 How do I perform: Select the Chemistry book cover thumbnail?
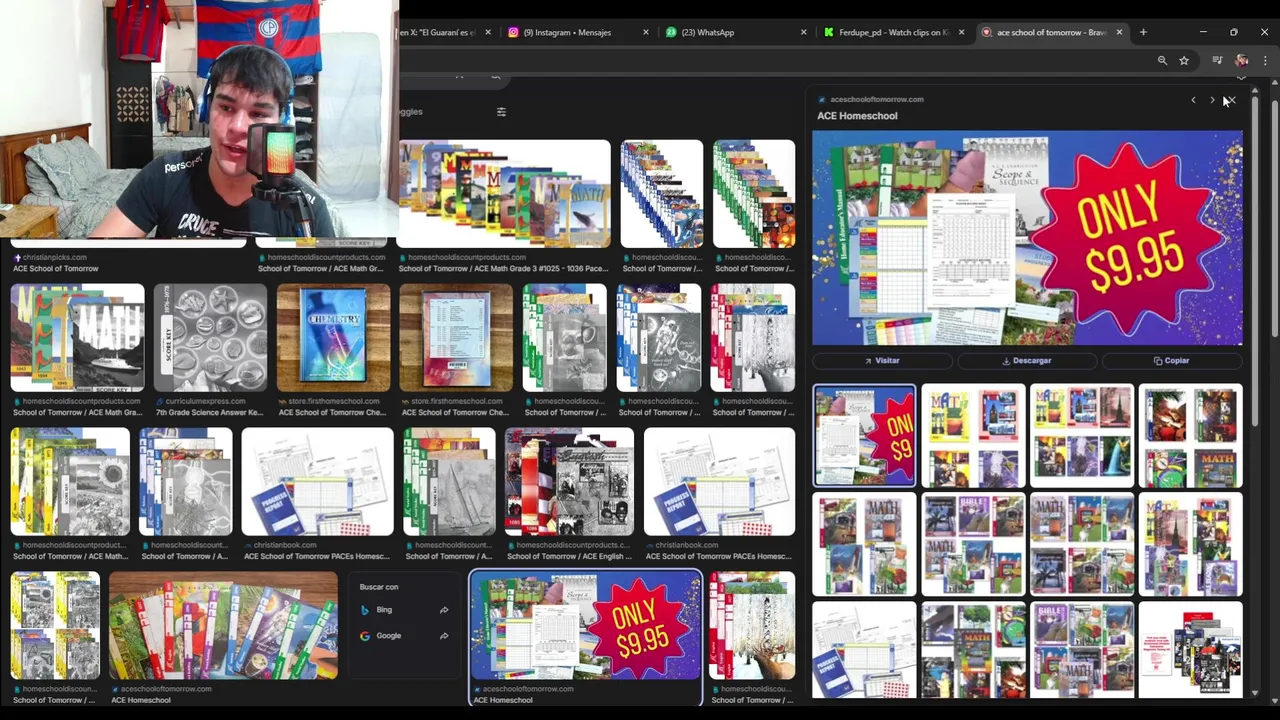click(333, 338)
